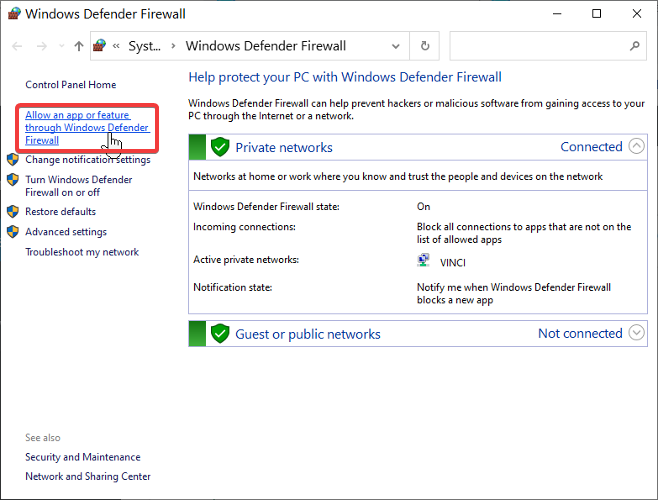The image size is (658, 500).
Task: Go up one level with Up arrow
Action: point(79,46)
